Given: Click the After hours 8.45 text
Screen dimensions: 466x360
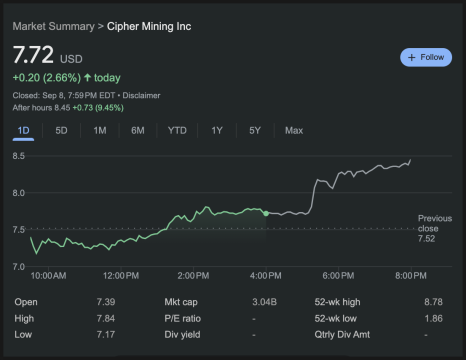Looking at the screenshot, I should click(41, 108).
